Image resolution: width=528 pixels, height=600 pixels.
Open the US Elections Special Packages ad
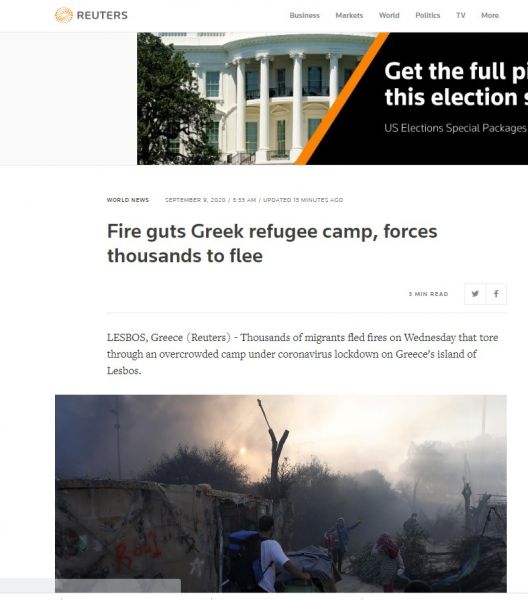[455, 128]
